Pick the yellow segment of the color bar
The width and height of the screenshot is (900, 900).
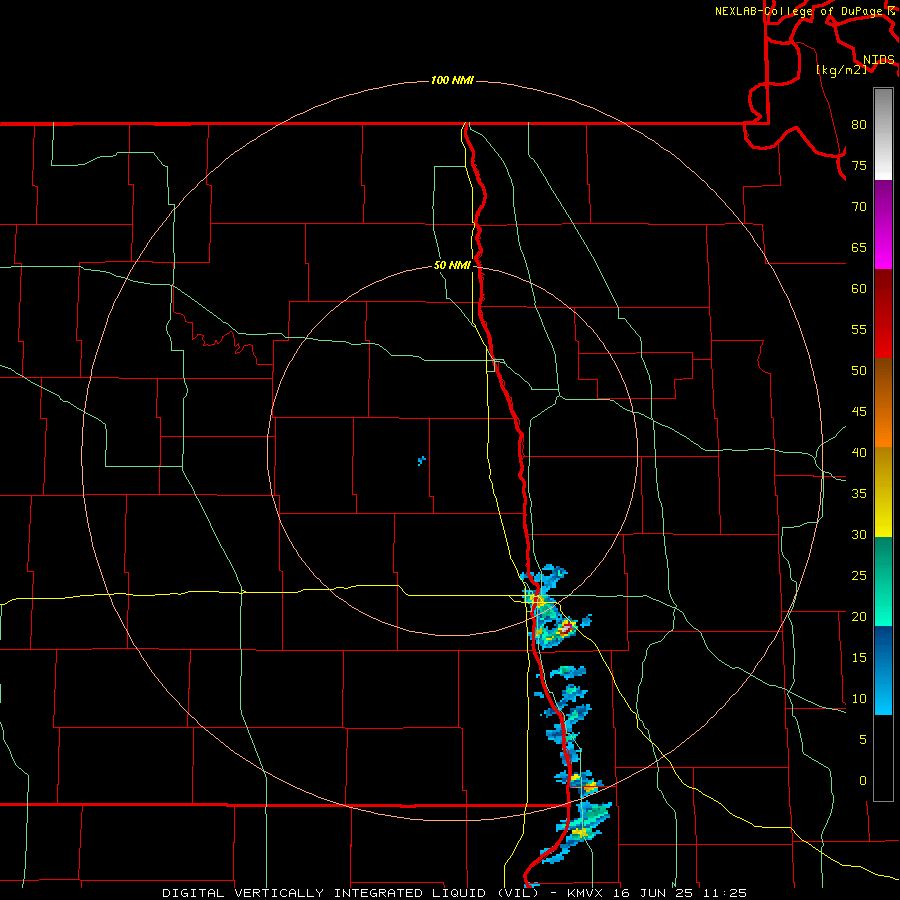(x=883, y=492)
